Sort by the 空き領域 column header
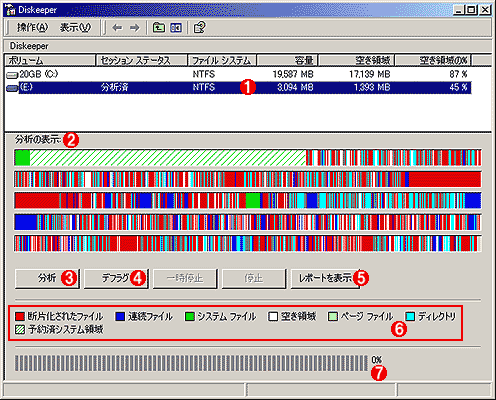 (356, 60)
